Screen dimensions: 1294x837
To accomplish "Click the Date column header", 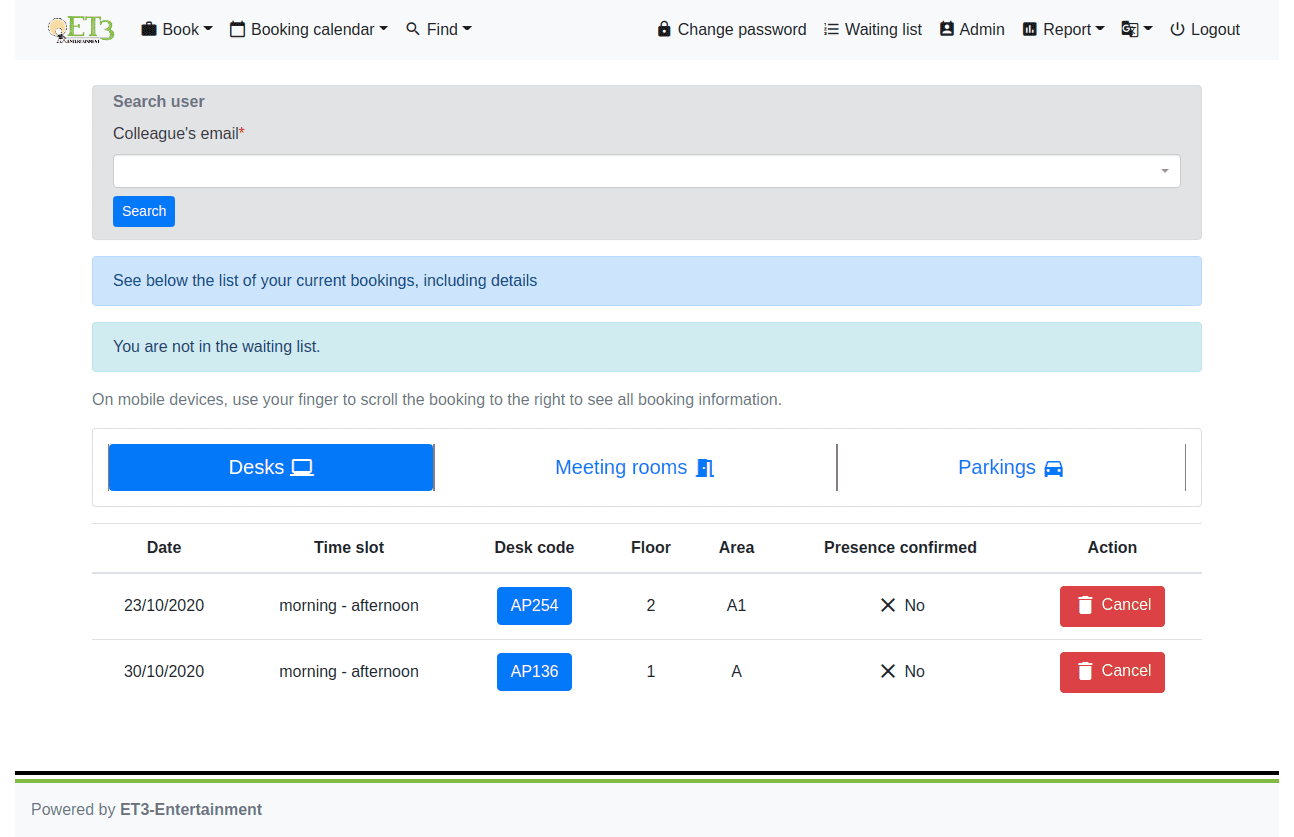I will click(x=164, y=548).
